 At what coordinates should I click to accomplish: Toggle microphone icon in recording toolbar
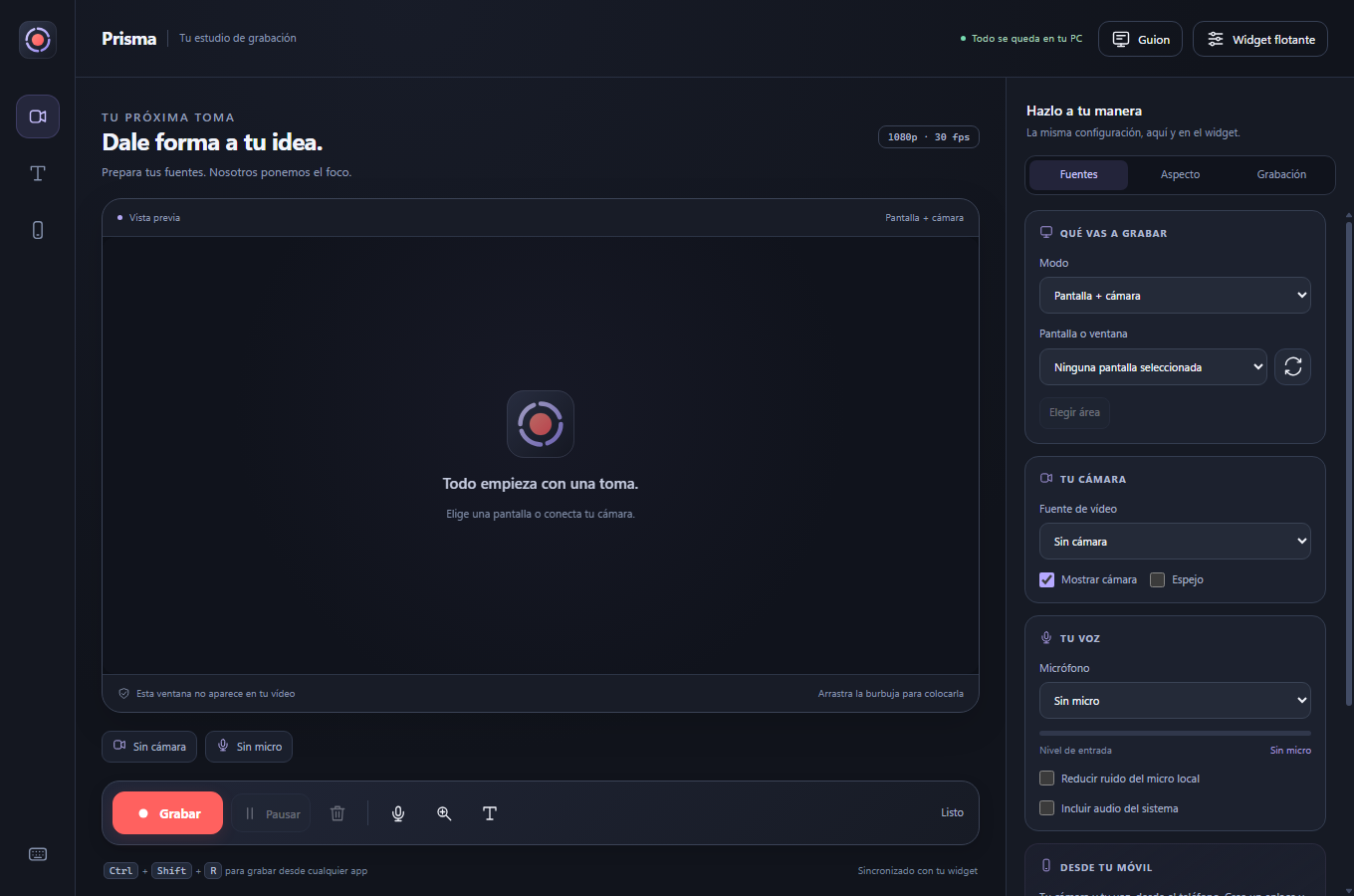tap(398, 813)
